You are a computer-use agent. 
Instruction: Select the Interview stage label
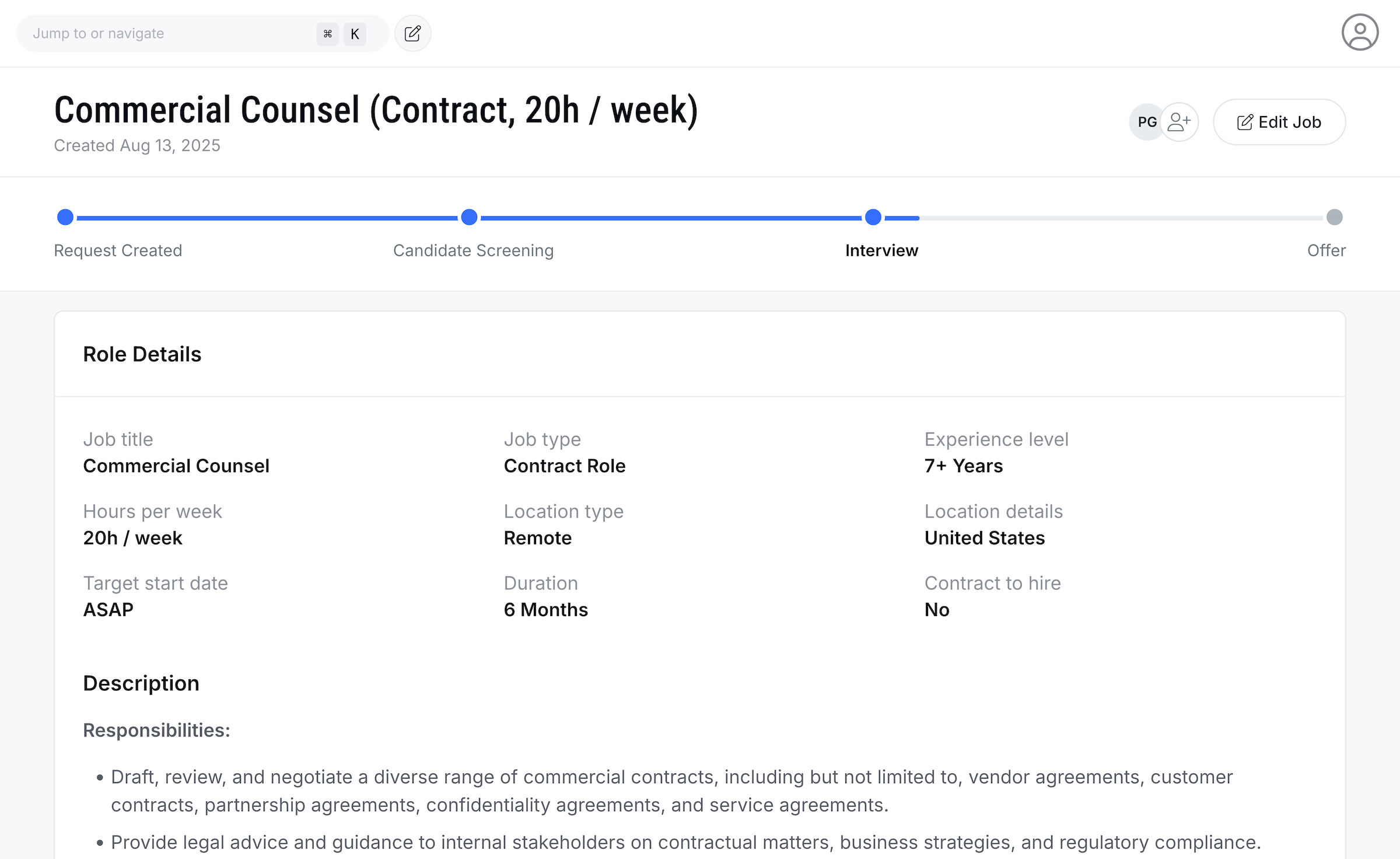[881, 250]
